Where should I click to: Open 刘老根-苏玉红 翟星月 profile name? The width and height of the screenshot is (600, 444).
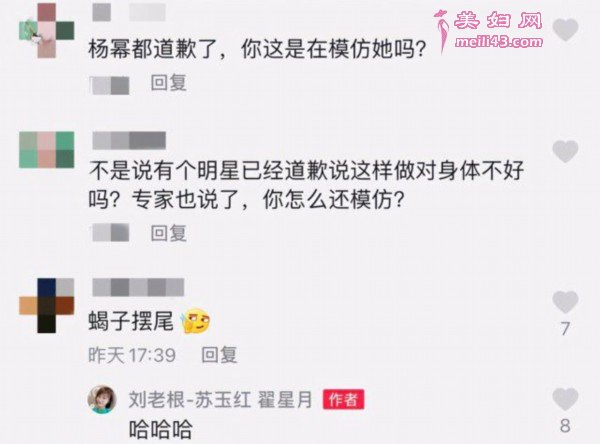[220, 400]
